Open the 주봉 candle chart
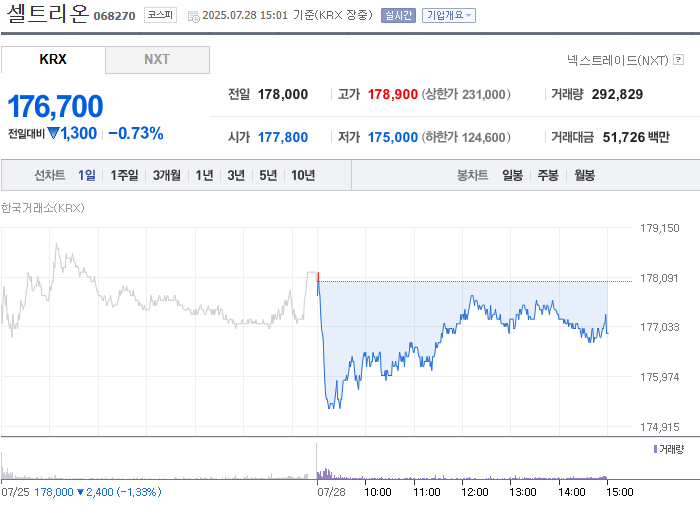 [548, 175]
